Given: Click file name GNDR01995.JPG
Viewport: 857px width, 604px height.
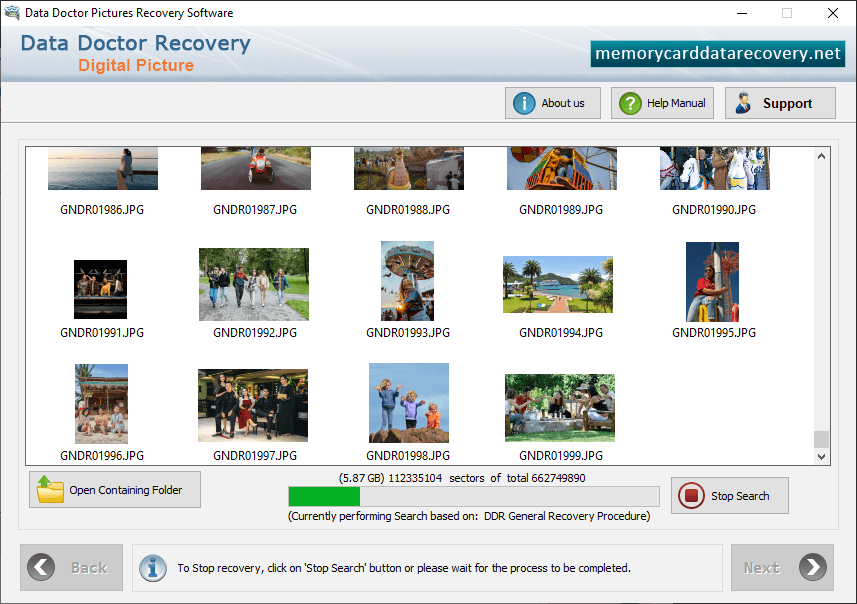Looking at the screenshot, I should click(714, 333).
